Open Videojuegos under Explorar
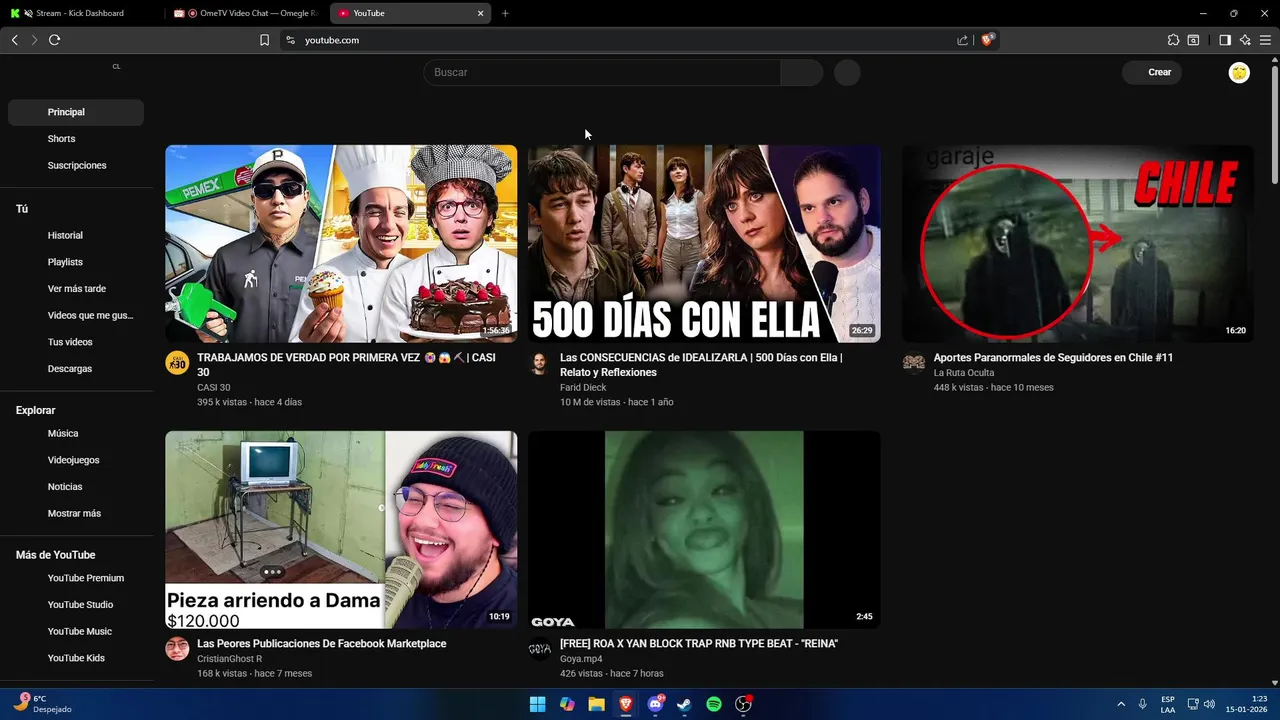Screen dimensions: 1280x720 [76, 460]
